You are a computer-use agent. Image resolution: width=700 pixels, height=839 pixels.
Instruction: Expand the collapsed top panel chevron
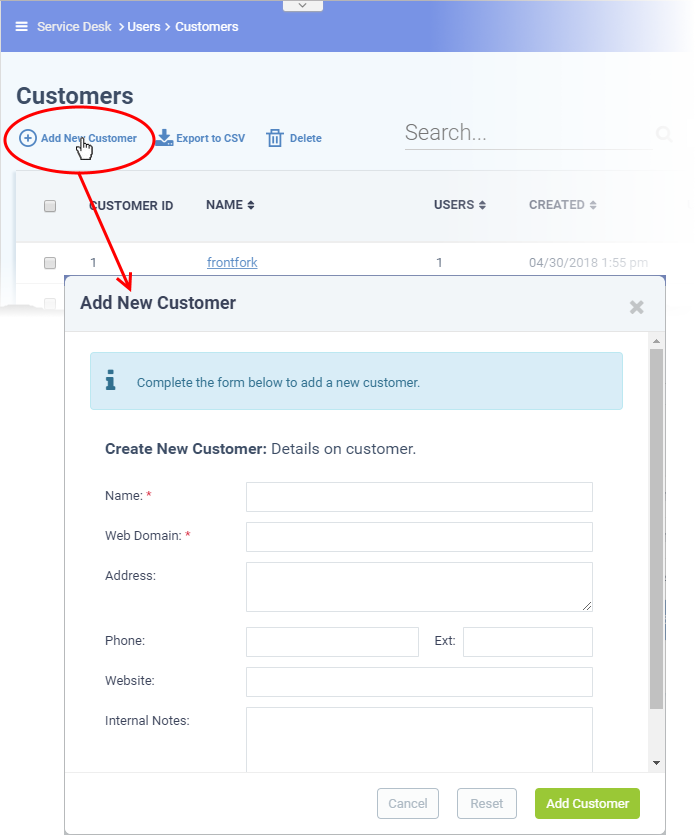pyautogui.click(x=302, y=5)
